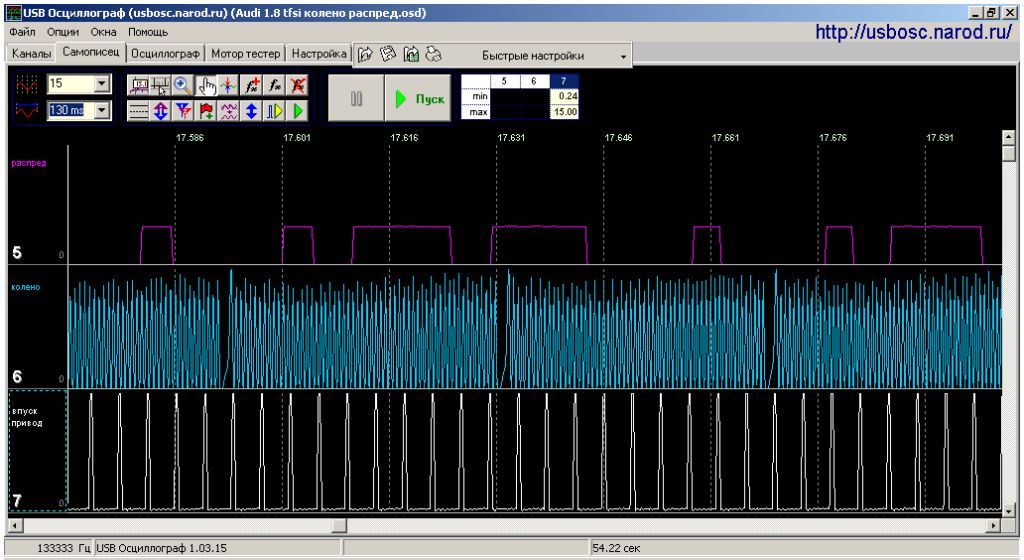Open the 130 ms time base dropdown
1024x560 pixels.
101,111
